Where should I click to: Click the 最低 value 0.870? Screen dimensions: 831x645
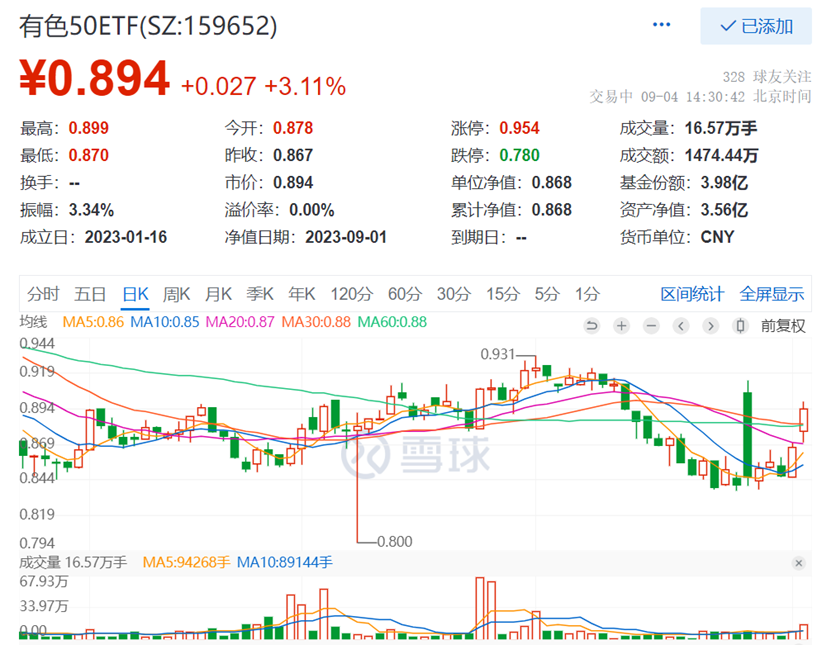[89, 155]
